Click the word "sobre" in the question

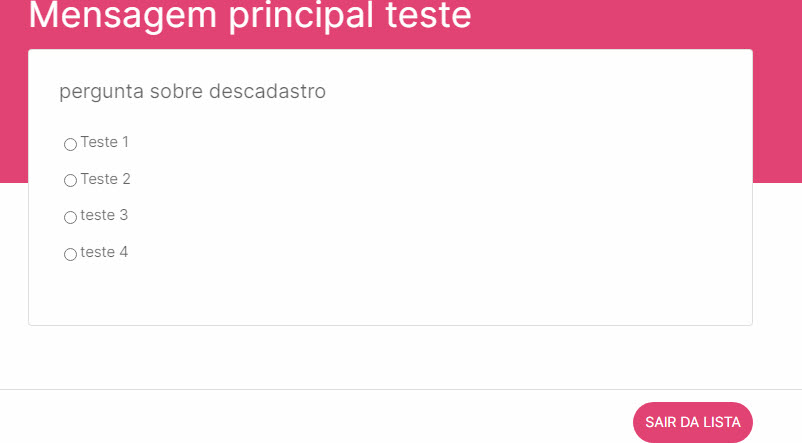pos(176,92)
